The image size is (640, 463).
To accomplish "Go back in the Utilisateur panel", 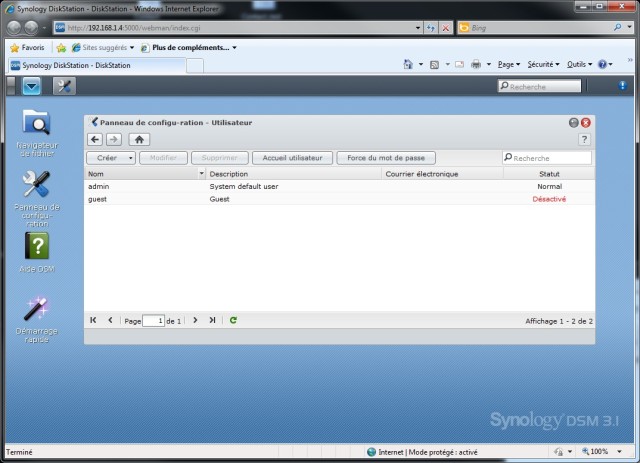I will click(x=95, y=140).
